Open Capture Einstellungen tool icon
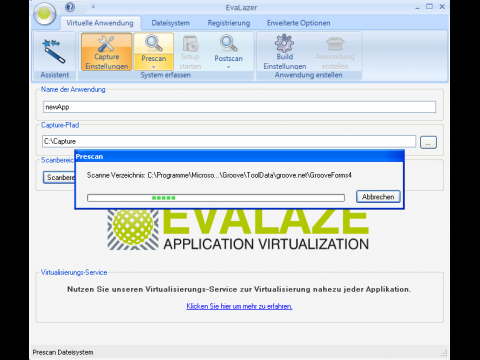This screenshot has width=480, height=360. click(x=106, y=52)
